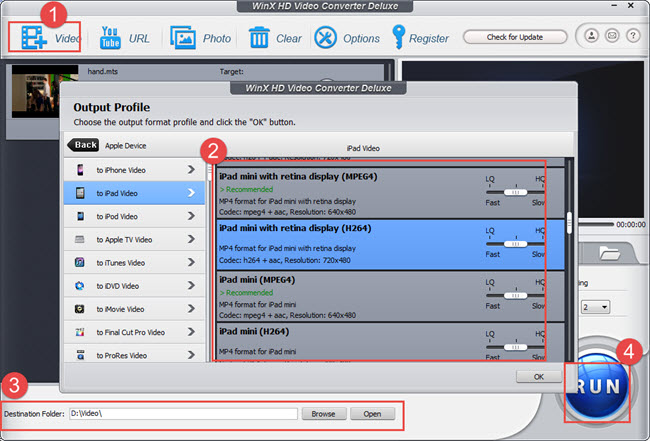This screenshot has width=650, height=441.
Task: Expand the to iMovie Video arrow
Action: (x=191, y=309)
